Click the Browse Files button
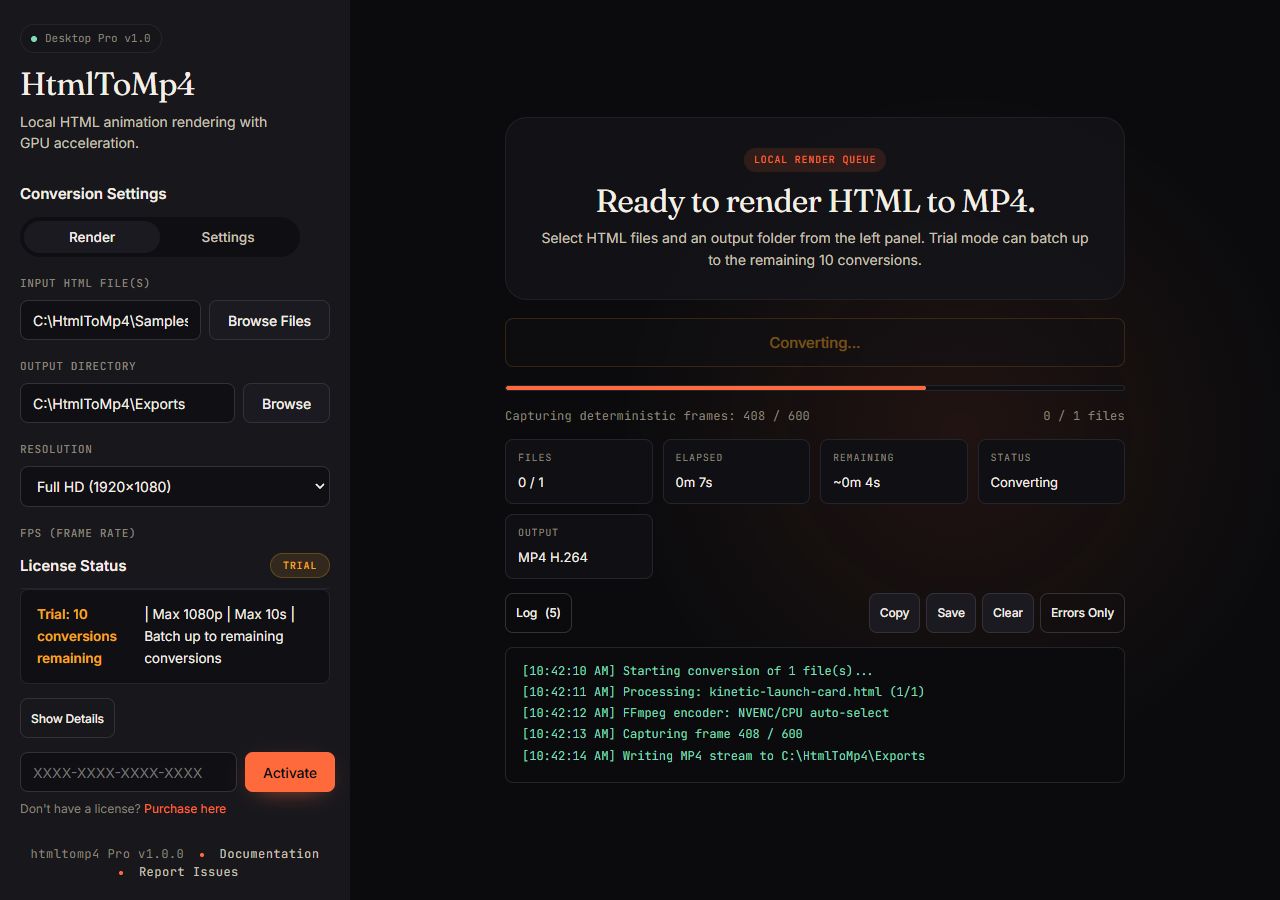The height and width of the screenshot is (900, 1280). pos(269,321)
